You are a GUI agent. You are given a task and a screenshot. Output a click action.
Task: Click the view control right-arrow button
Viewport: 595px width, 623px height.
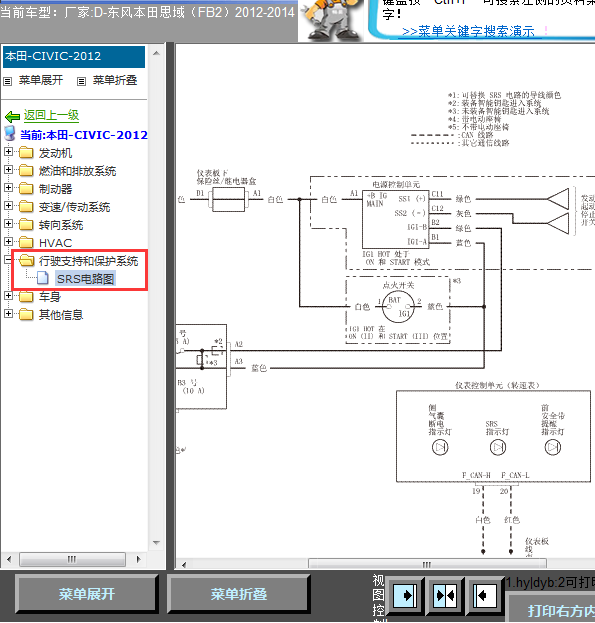405,595
